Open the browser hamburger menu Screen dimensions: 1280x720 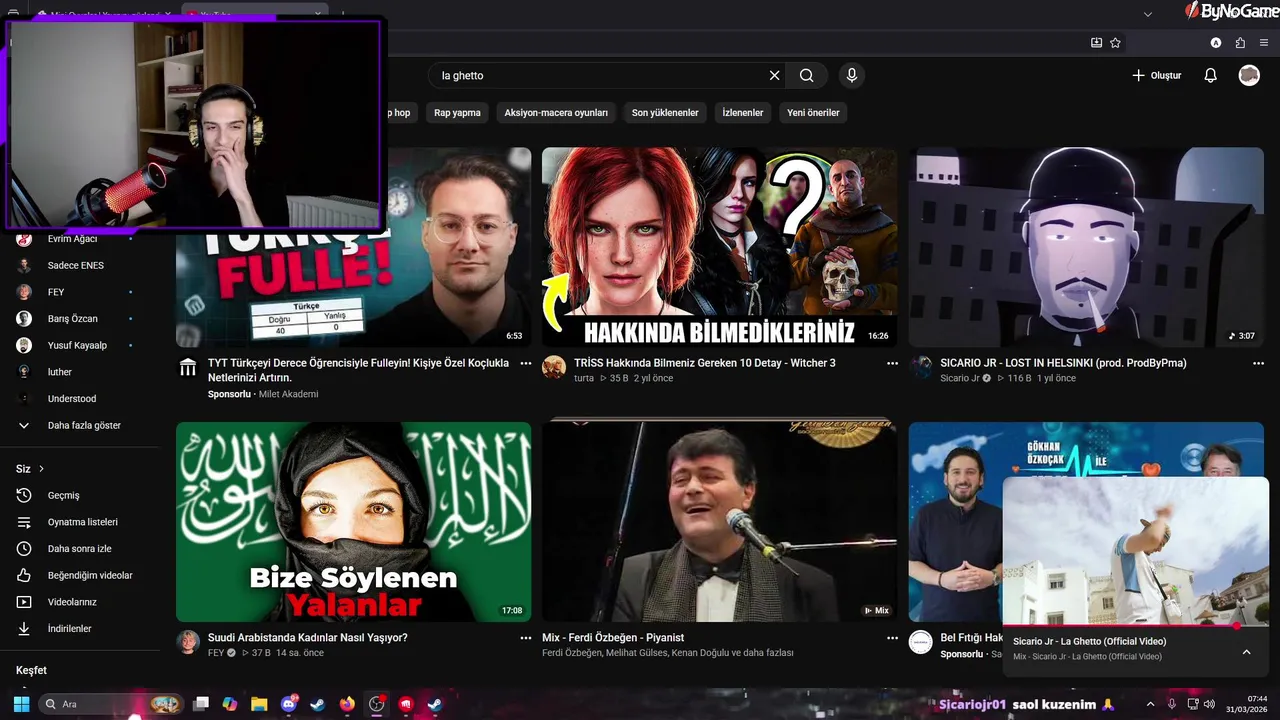[1263, 43]
